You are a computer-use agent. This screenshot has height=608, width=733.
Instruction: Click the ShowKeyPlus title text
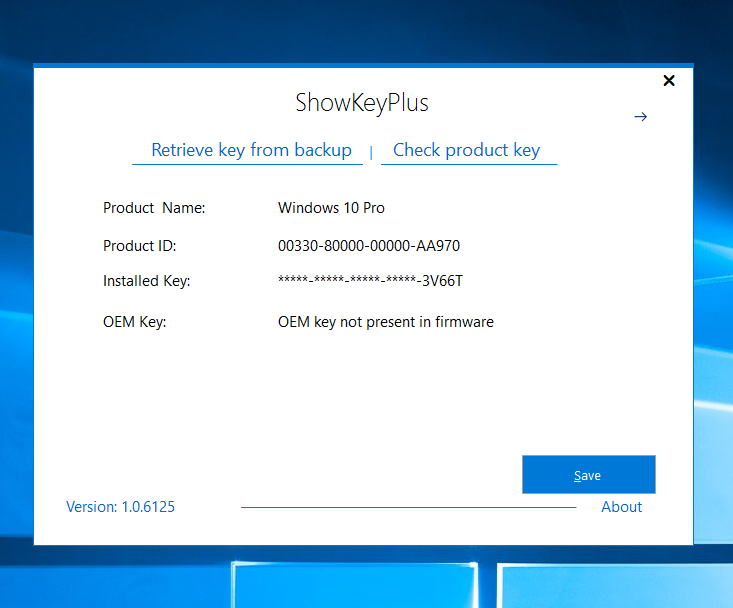362,103
